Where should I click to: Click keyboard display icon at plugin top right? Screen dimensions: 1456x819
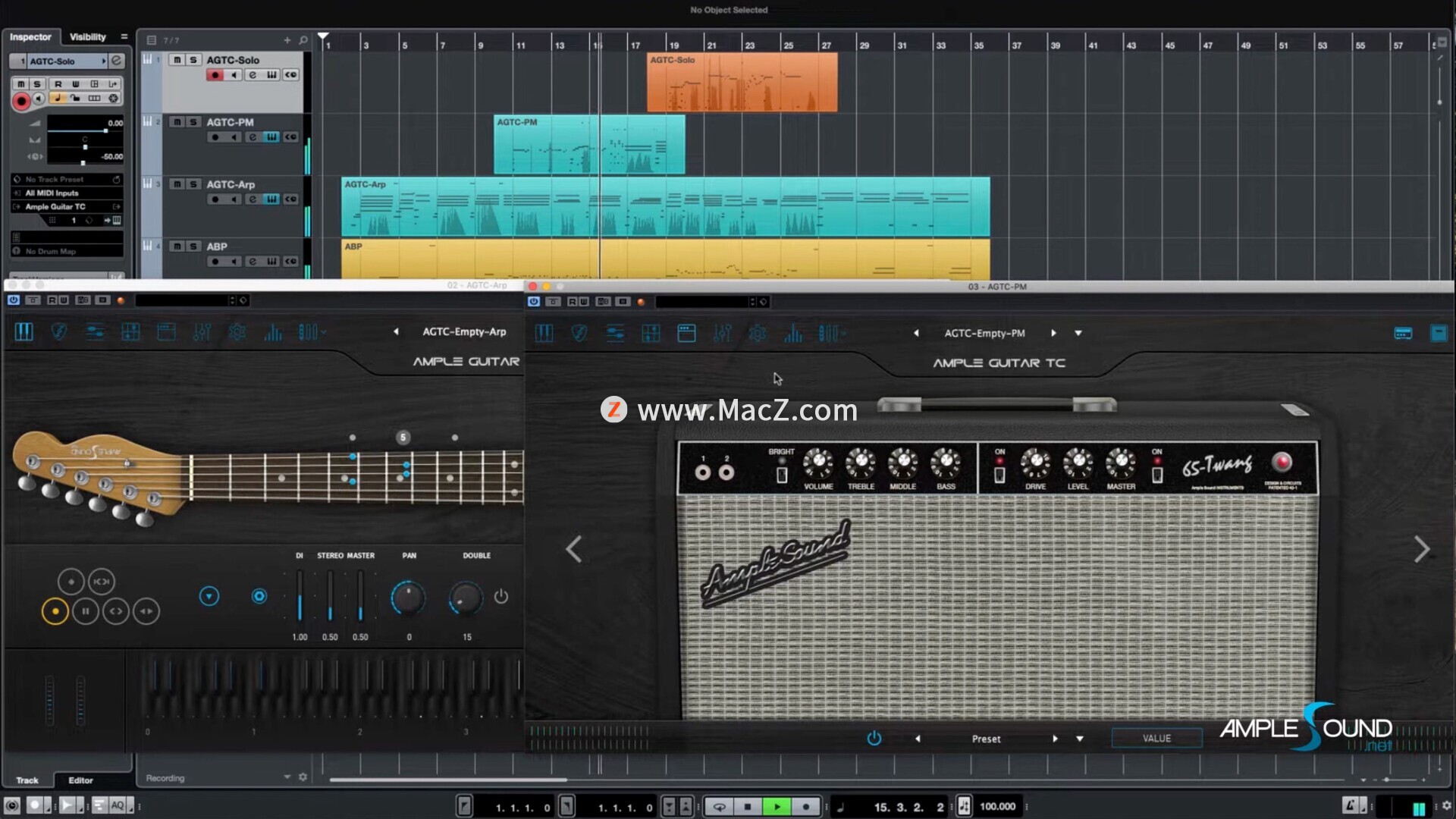click(1403, 334)
